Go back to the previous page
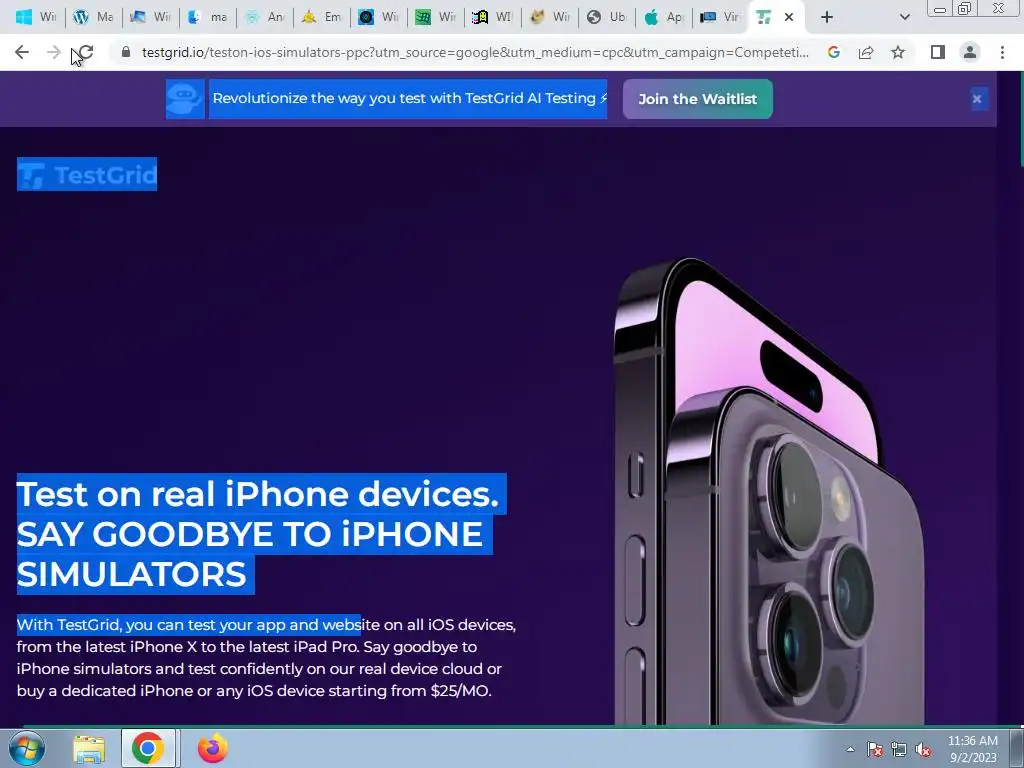1024x768 pixels. pos(22,52)
